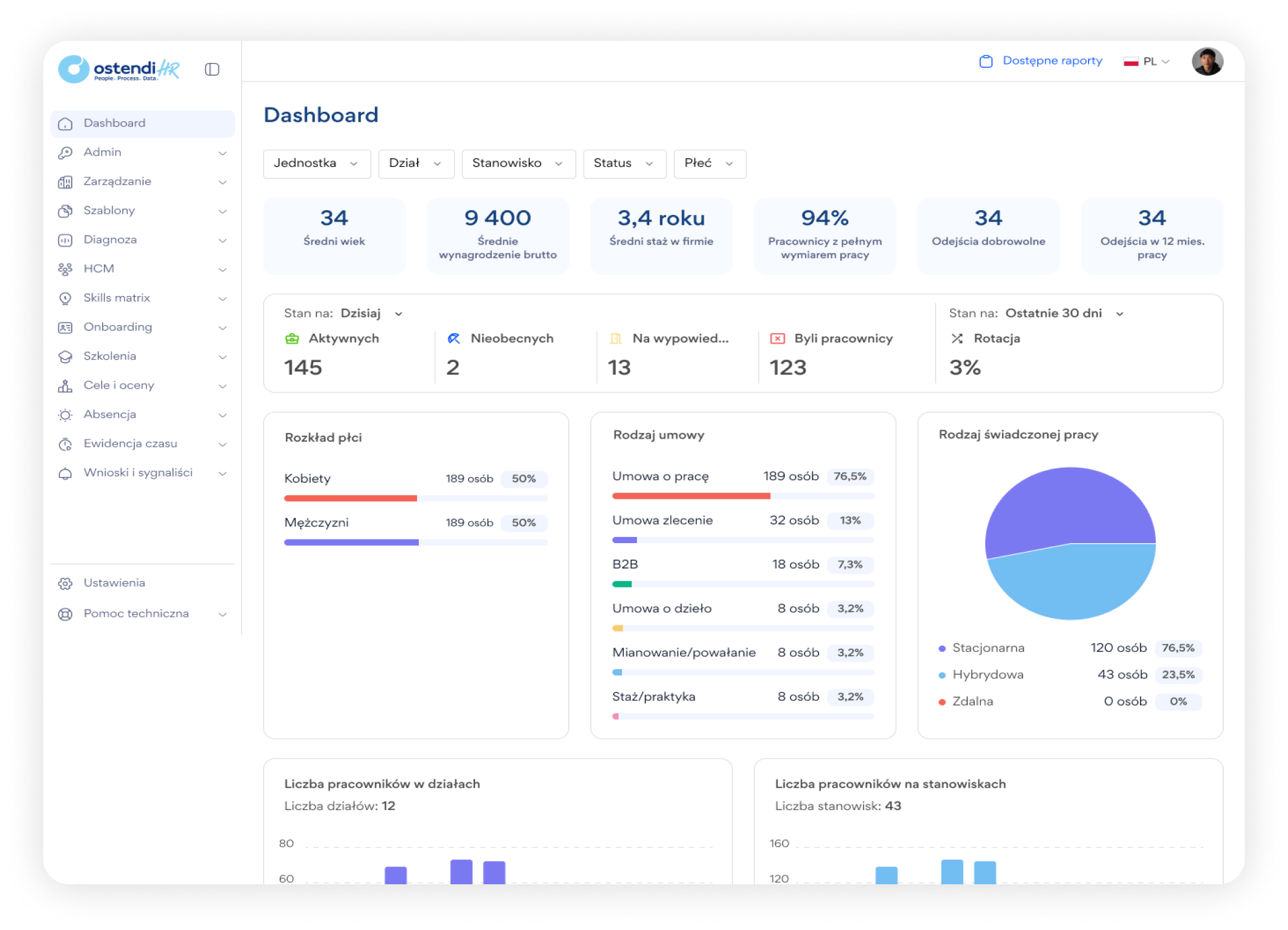Click the Wnioski i sygnaliści bell icon

tap(65, 473)
